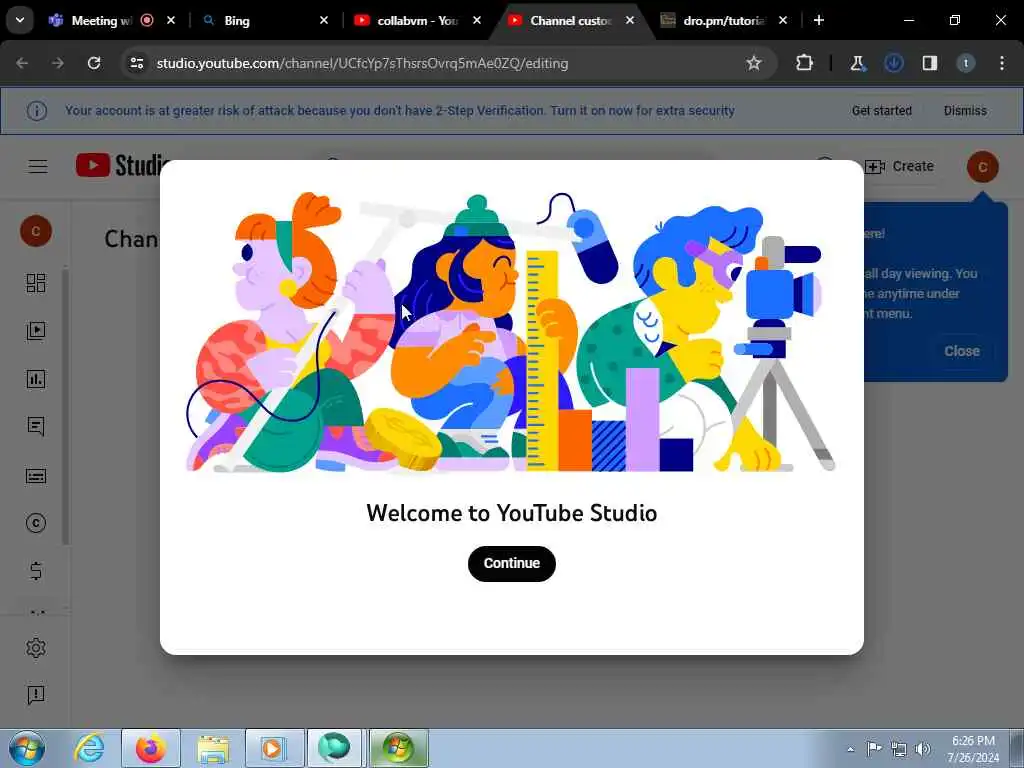Viewport: 1024px width, 768px height.
Task: Open the Windows Start menu
Action: [x=27, y=748]
